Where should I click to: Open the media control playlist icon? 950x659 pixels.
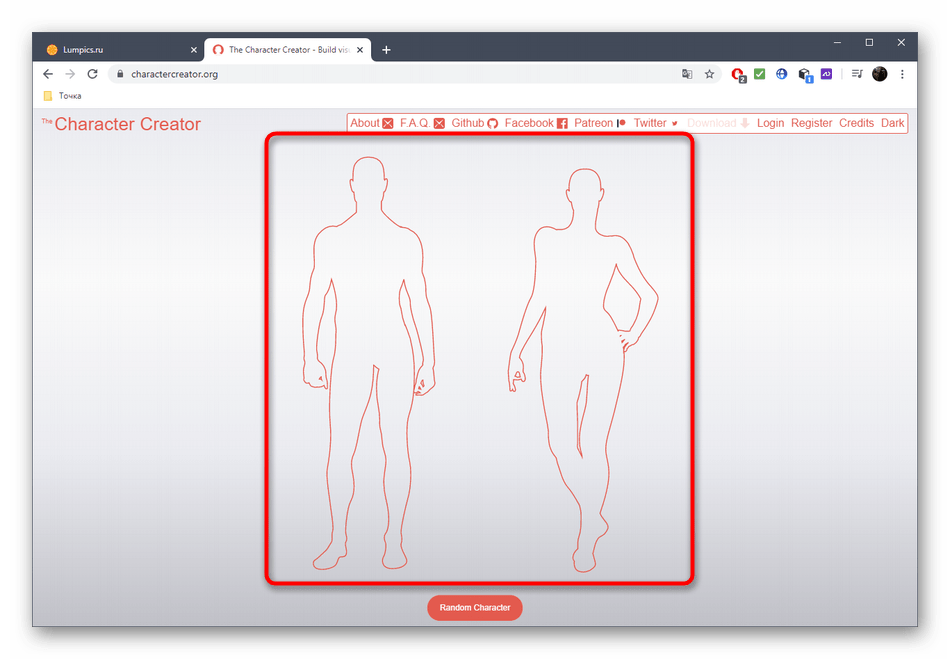tap(857, 74)
